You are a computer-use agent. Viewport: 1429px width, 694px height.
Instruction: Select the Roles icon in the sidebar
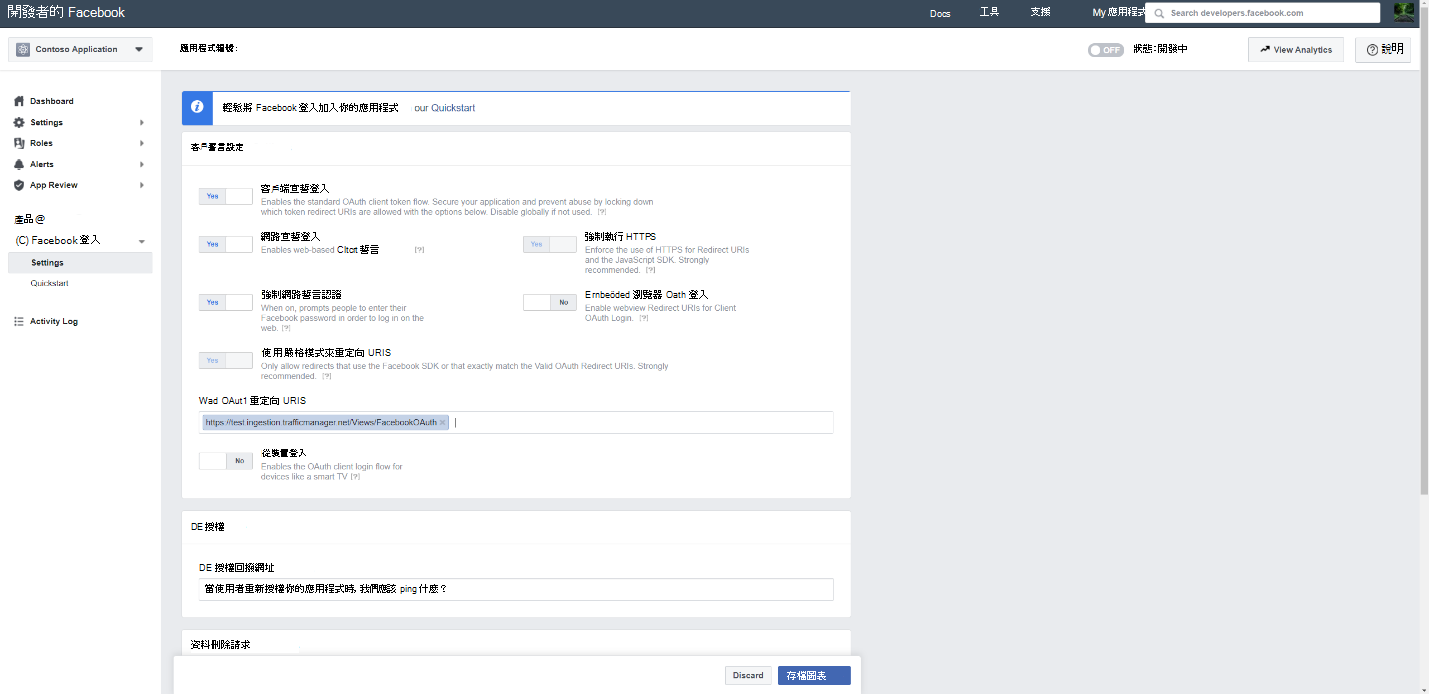pyautogui.click(x=19, y=143)
